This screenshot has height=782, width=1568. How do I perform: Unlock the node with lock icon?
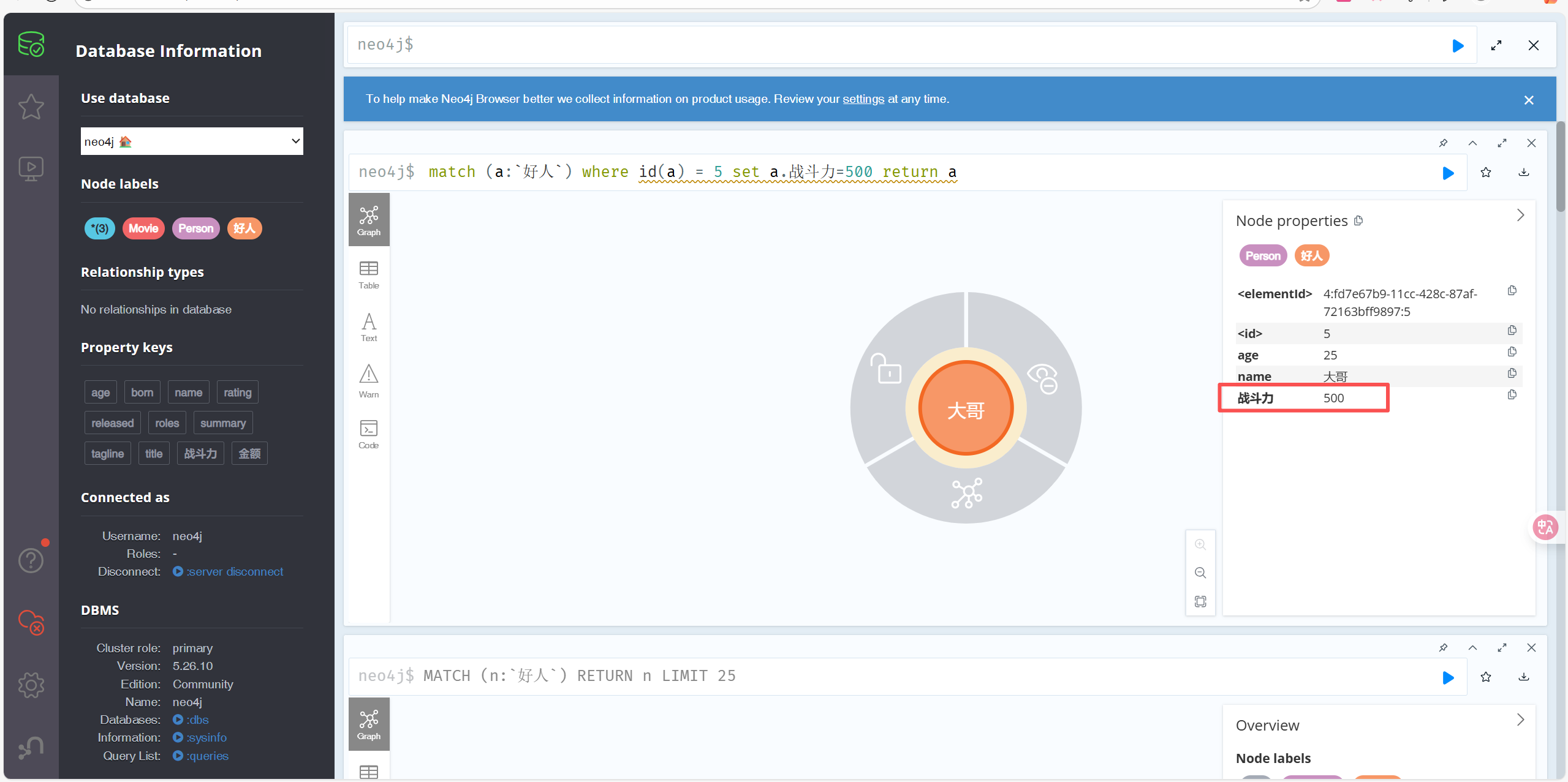pyautogui.click(x=886, y=369)
